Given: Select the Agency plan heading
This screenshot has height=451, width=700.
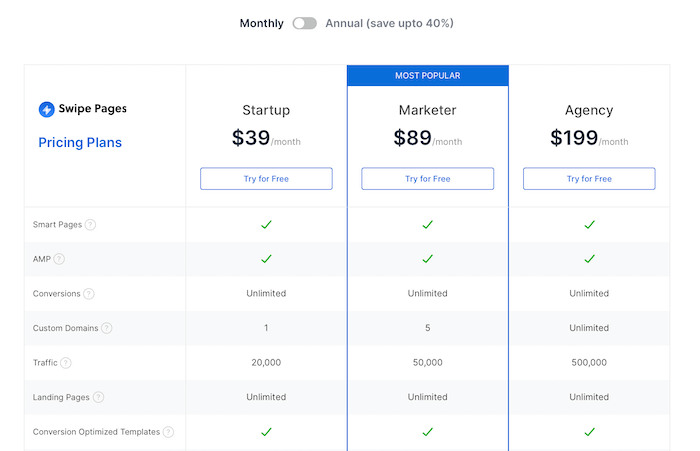Looking at the screenshot, I should click(x=589, y=110).
